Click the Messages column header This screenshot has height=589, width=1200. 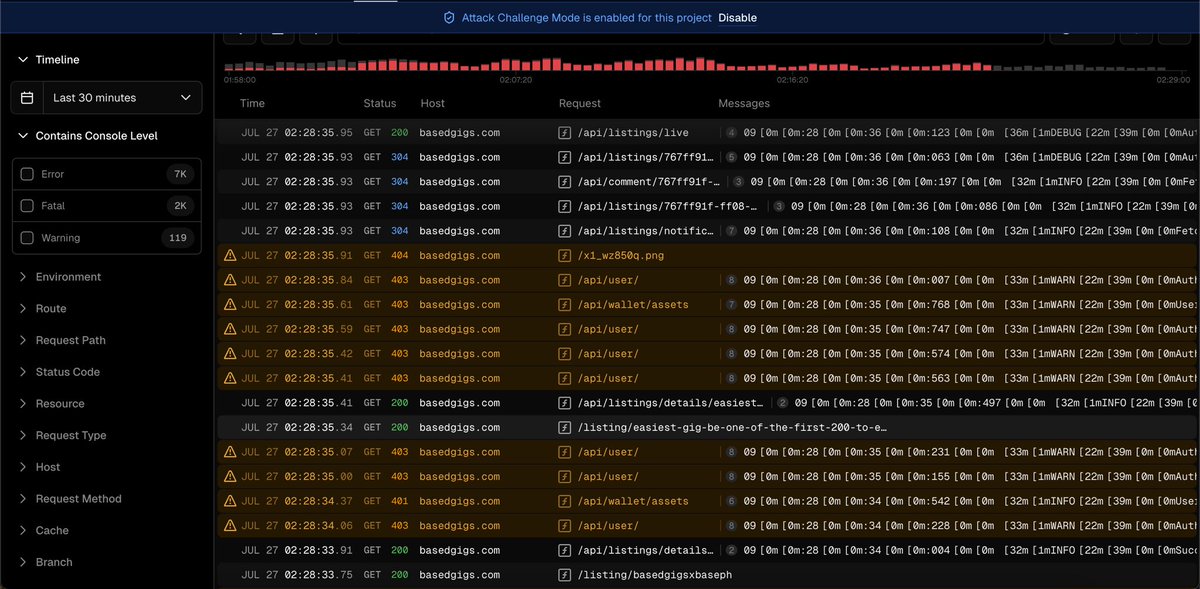[744, 103]
